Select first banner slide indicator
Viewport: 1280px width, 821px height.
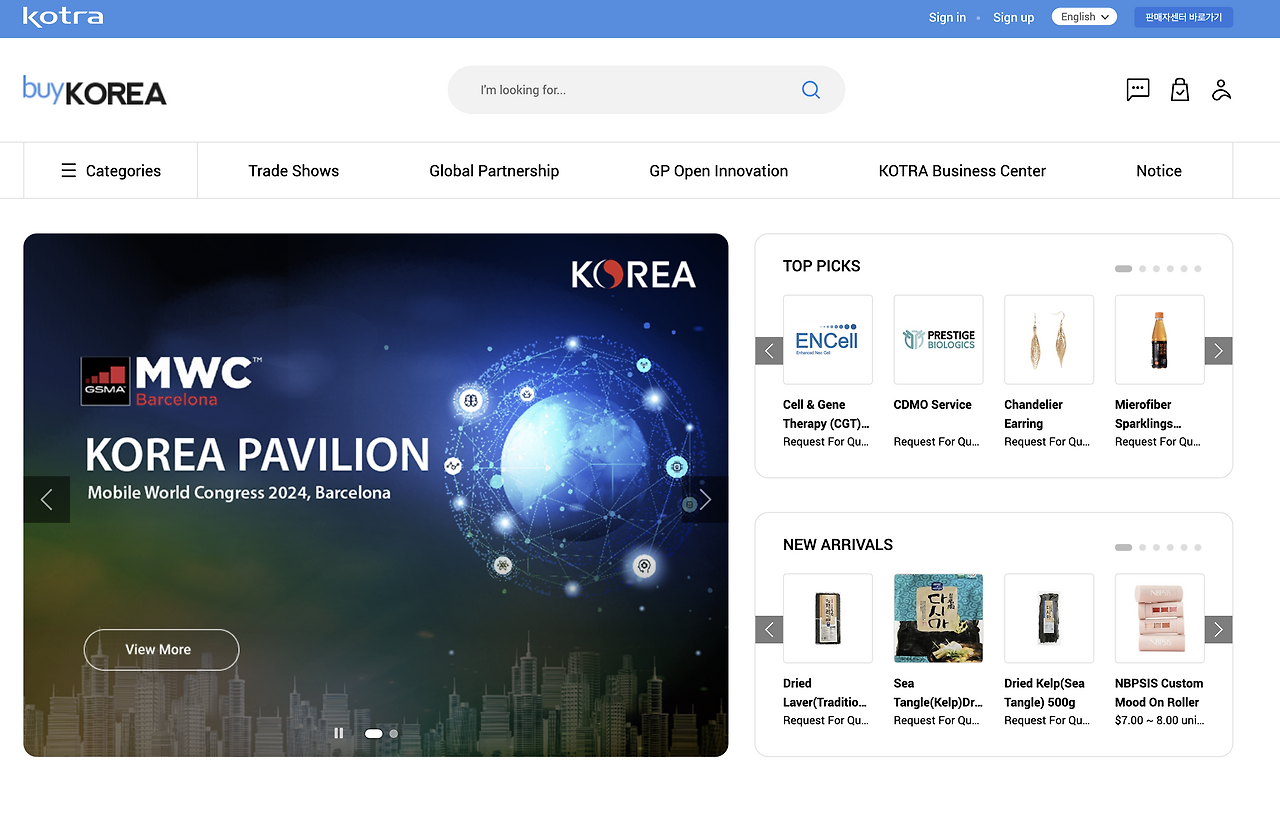coord(374,733)
